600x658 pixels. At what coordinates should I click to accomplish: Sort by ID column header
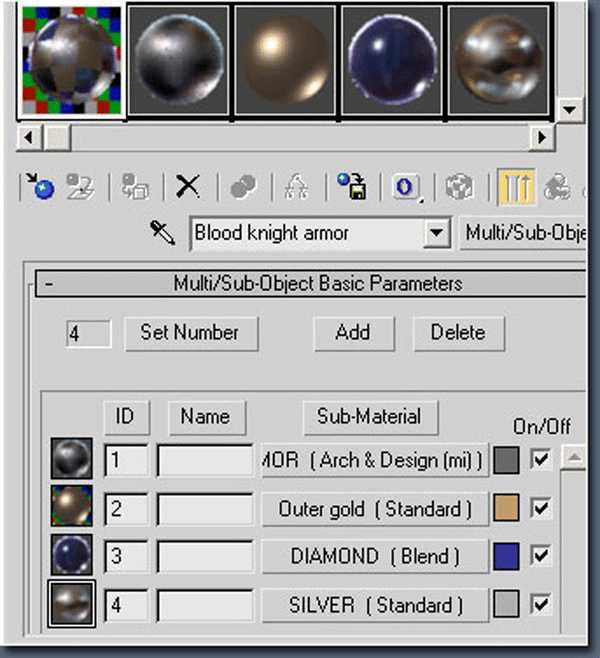click(126, 417)
